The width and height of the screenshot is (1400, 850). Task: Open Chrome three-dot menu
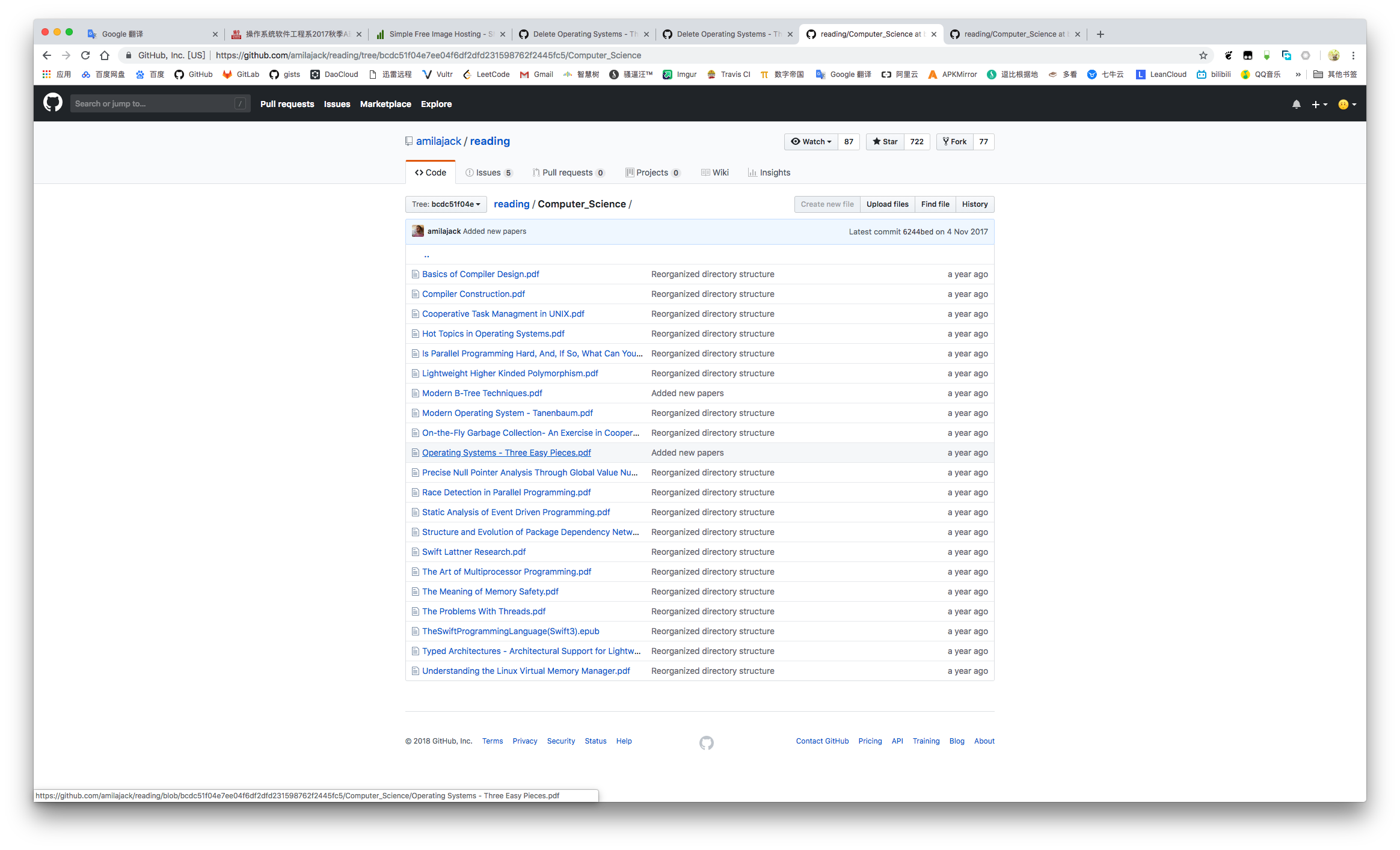click(x=1353, y=55)
